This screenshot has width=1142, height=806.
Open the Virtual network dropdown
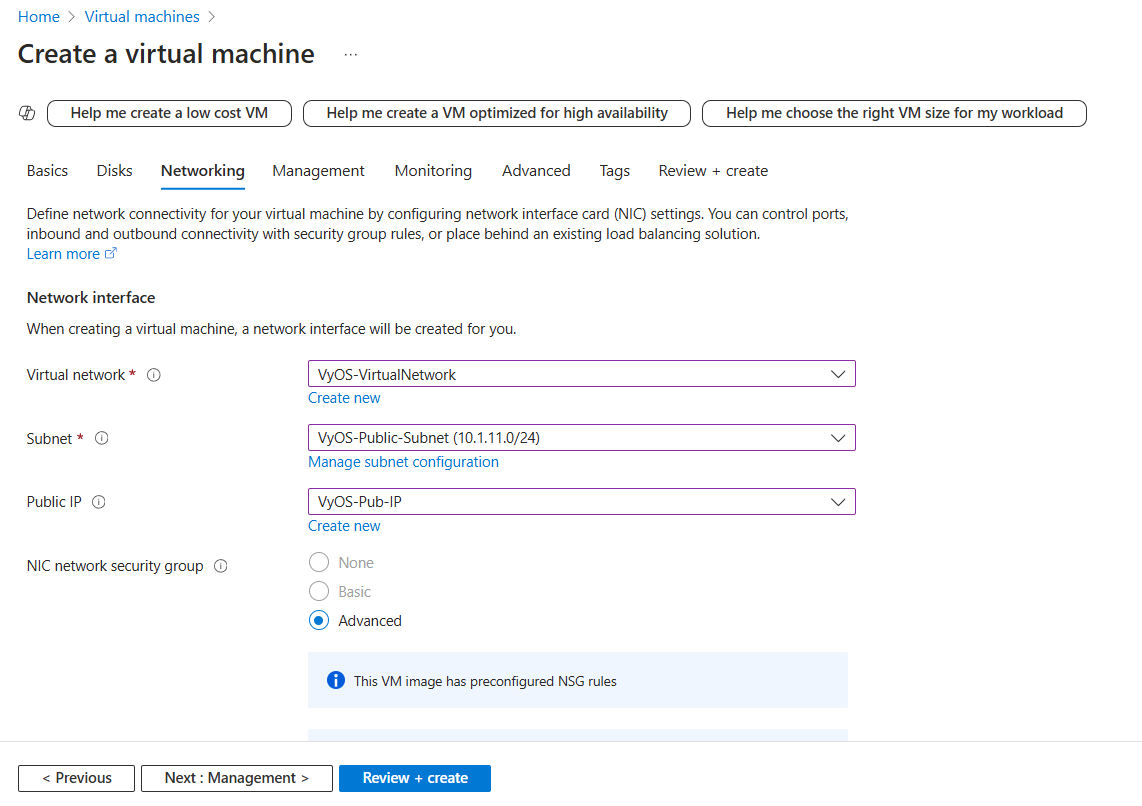tap(838, 373)
